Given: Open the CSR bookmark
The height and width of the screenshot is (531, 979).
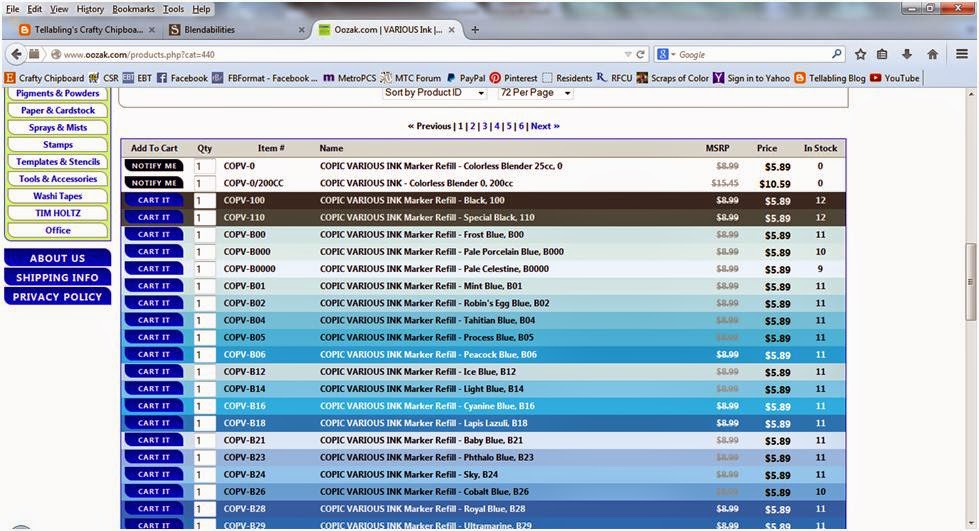Looking at the screenshot, I should pos(103,78).
